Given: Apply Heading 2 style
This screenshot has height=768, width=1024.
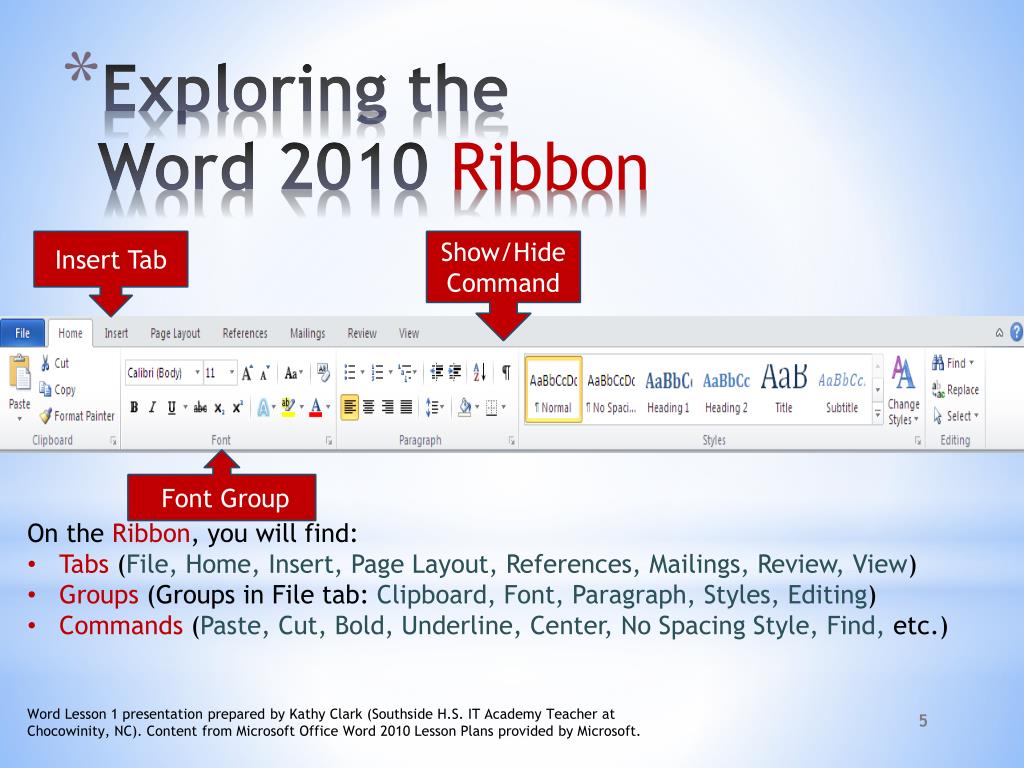Looking at the screenshot, I should pyautogui.click(x=726, y=390).
